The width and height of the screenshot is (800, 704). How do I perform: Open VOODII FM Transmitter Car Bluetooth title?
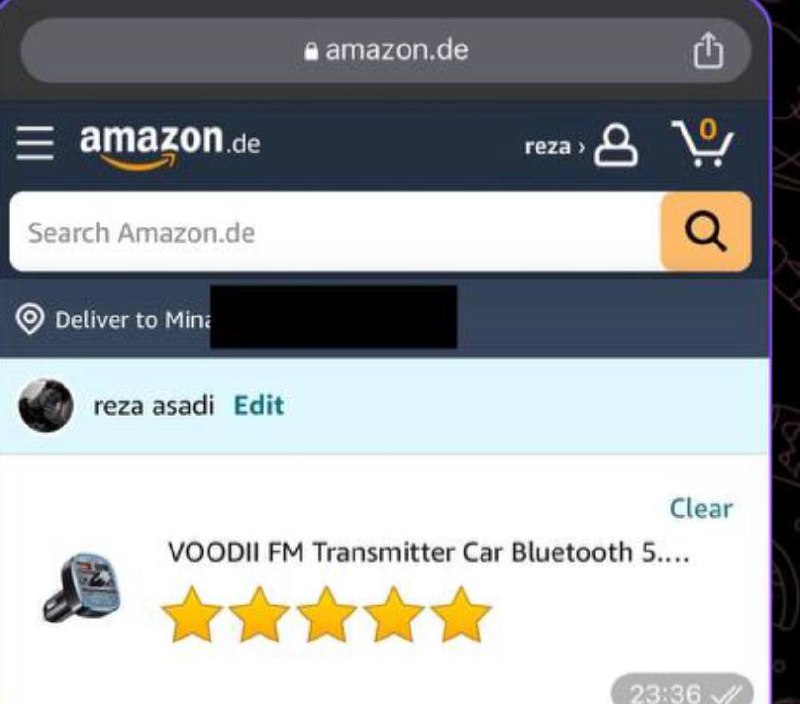(429, 552)
